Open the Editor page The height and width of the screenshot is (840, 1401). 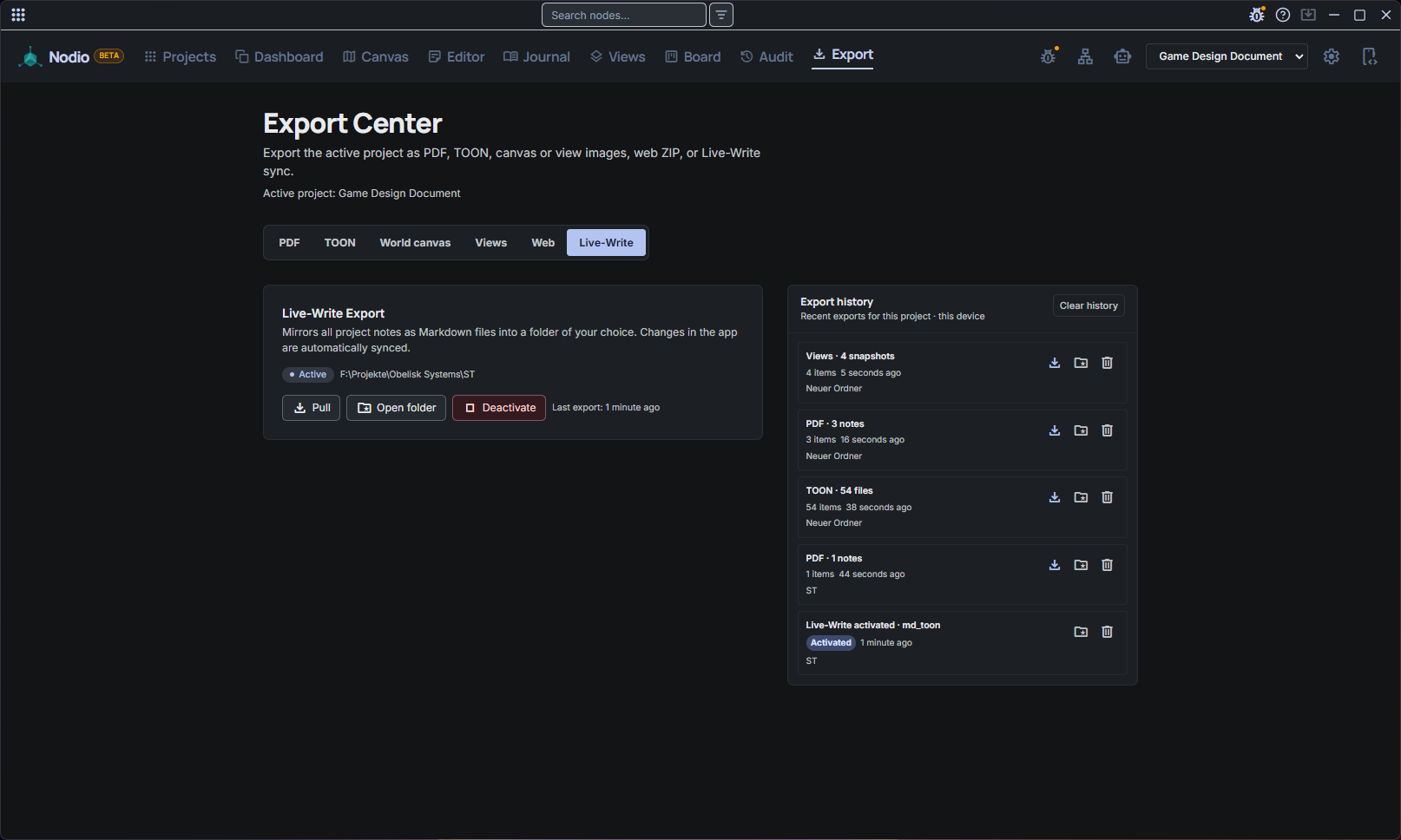pos(457,56)
